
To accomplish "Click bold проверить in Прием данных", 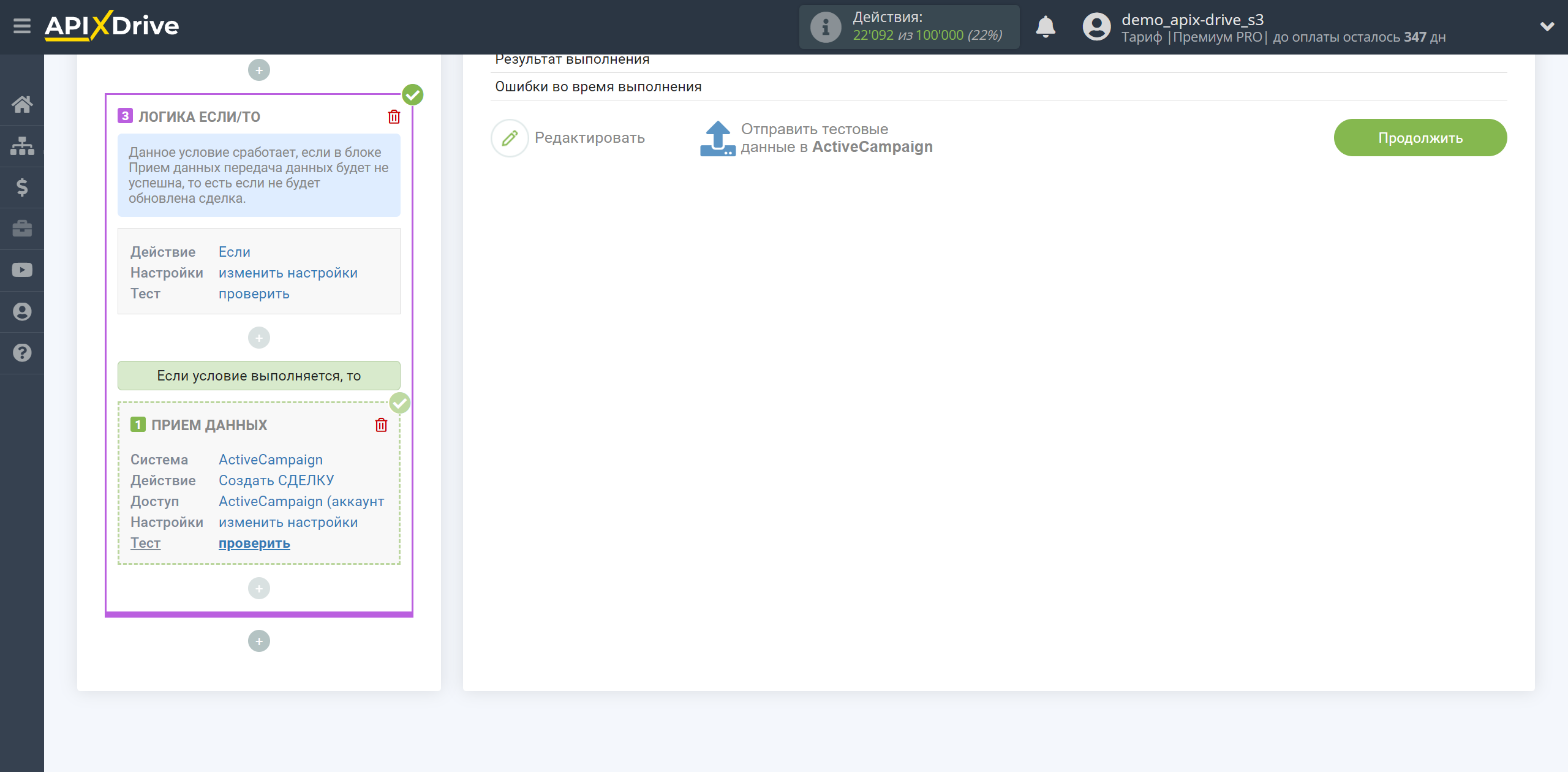I will (254, 543).
